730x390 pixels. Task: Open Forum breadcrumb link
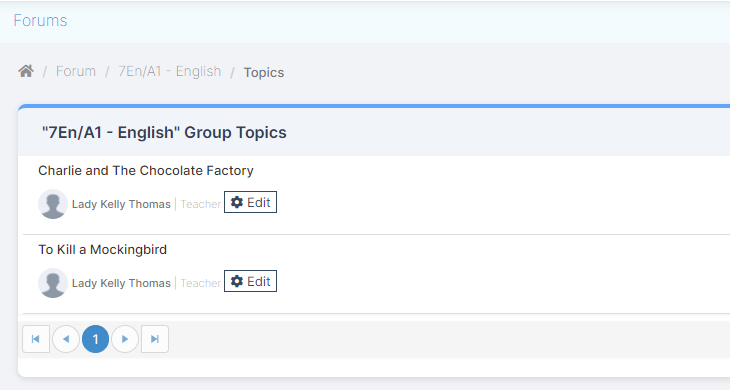(76, 71)
